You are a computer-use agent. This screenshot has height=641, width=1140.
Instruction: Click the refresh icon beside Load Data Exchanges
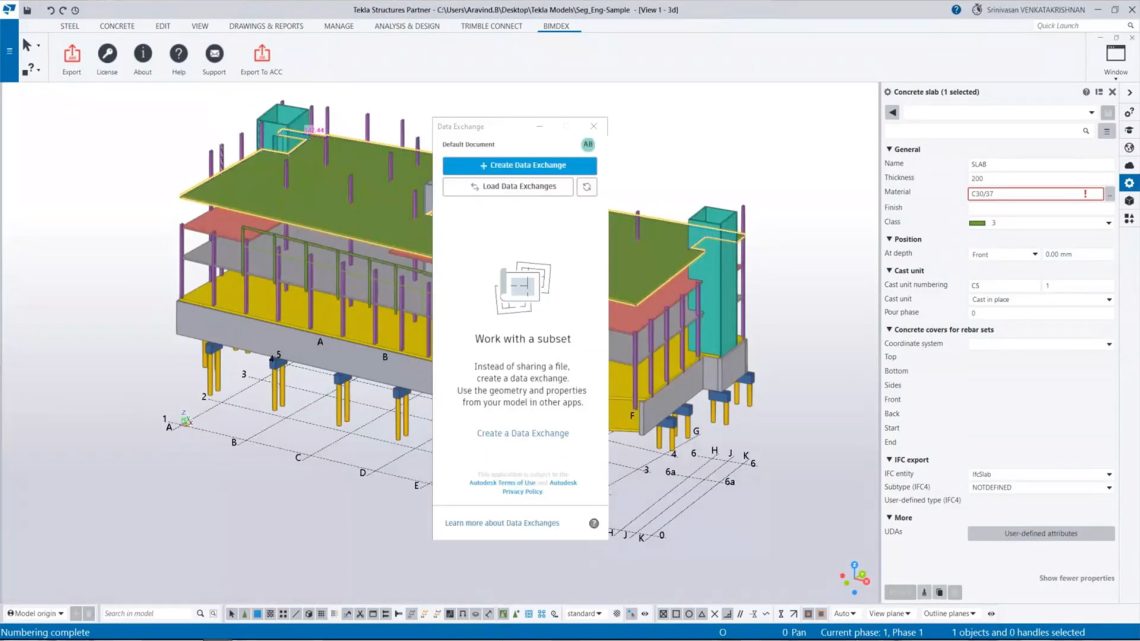pos(587,187)
